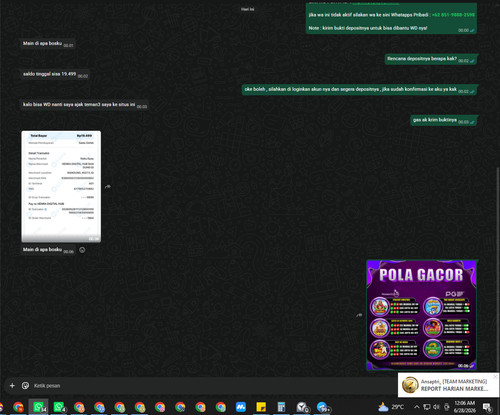Select the Rencana depositnya berapa kak message
500x415 pixels.
[431, 59]
